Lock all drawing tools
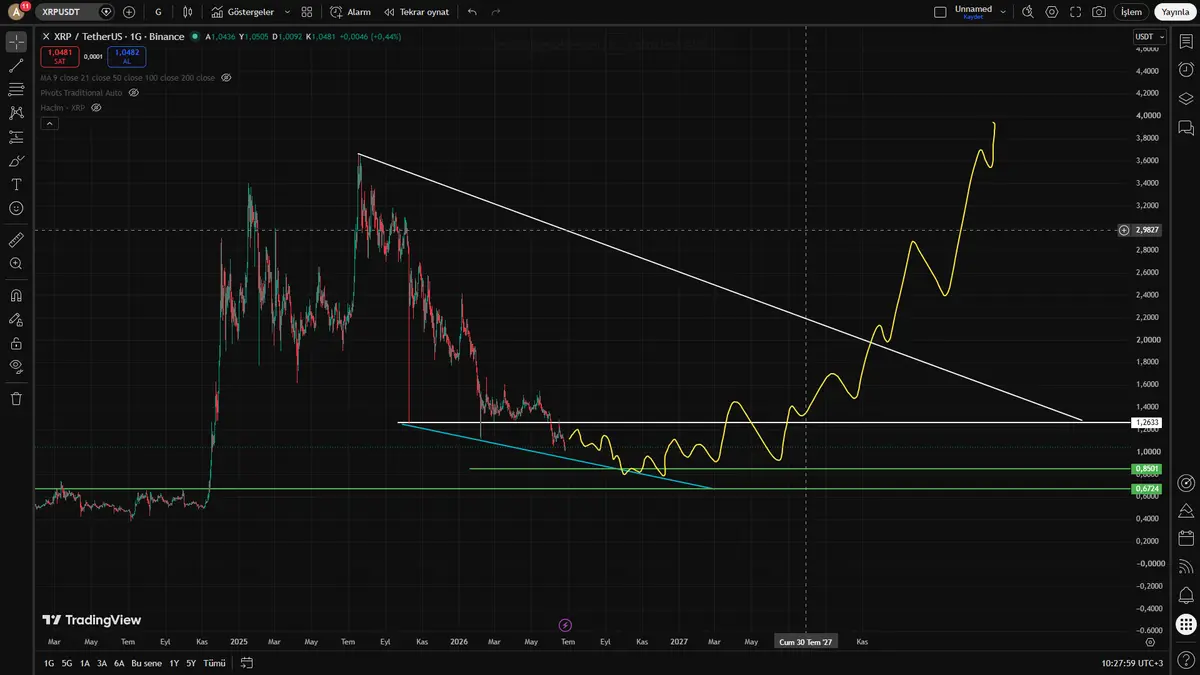Image resolution: width=1200 pixels, height=675 pixels. 16,343
